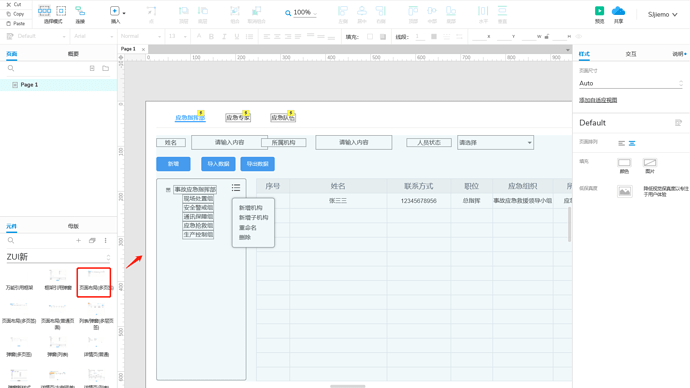Open the Normal font weight dropdown
This screenshot has width=690, height=388.
click(x=141, y=37)
